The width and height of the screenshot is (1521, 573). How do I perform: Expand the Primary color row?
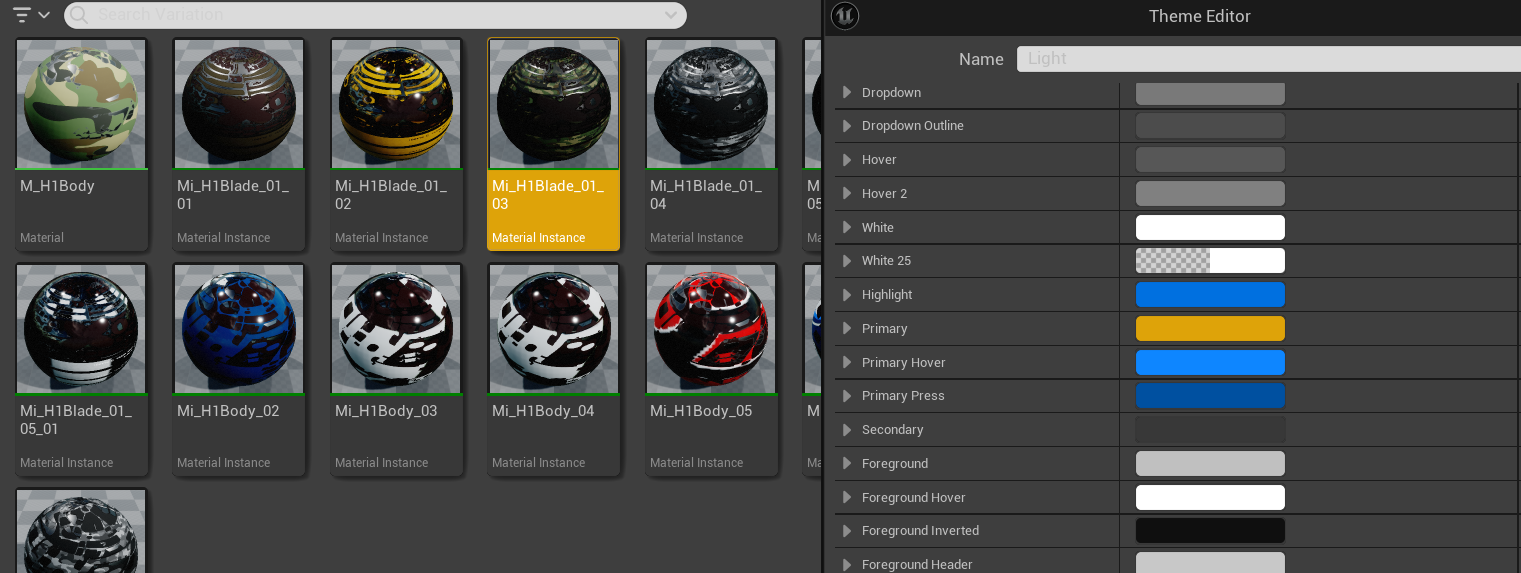(x=847, y=328)
